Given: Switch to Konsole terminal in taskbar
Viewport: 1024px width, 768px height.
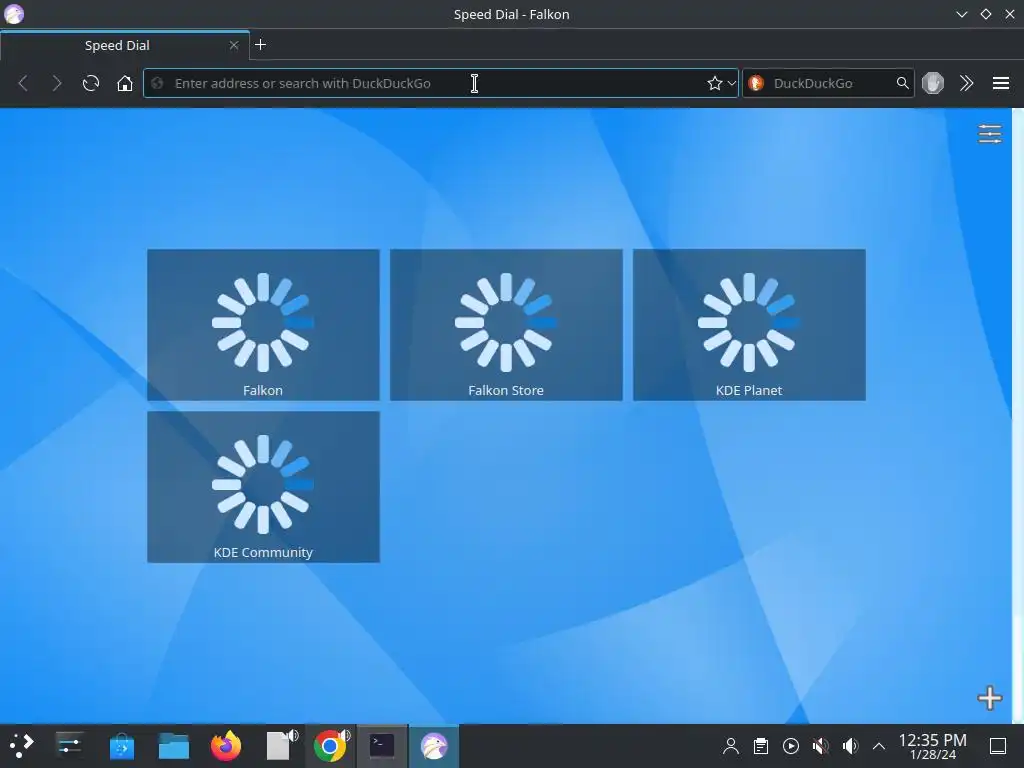Looking at the screenshot, I should (382, 746).
